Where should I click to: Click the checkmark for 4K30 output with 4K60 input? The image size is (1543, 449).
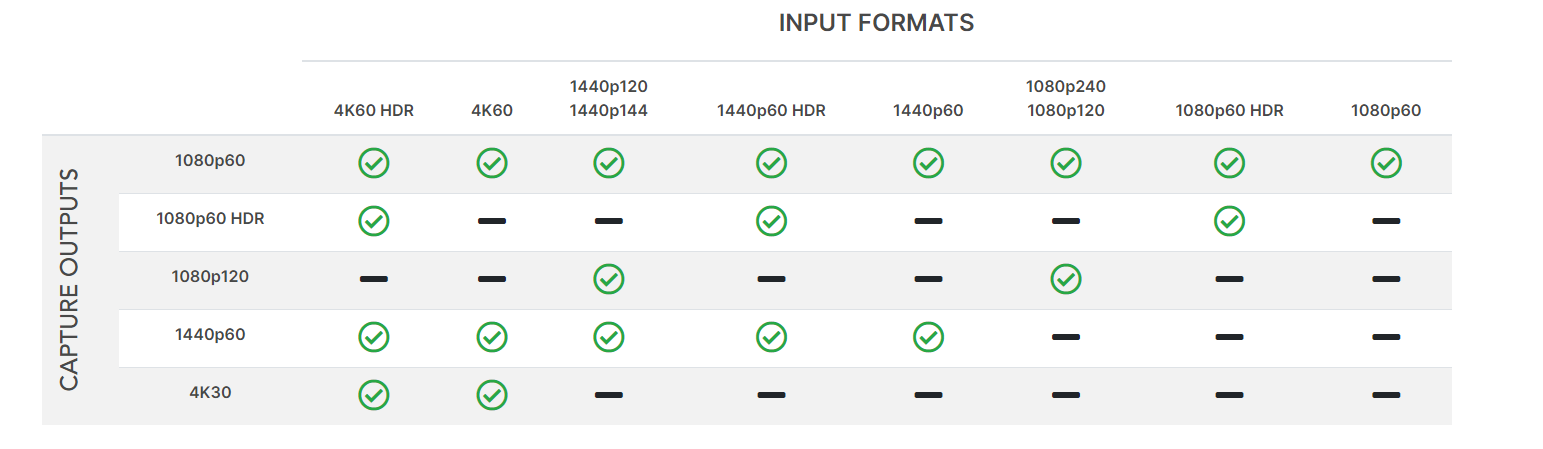click(492, 395)
